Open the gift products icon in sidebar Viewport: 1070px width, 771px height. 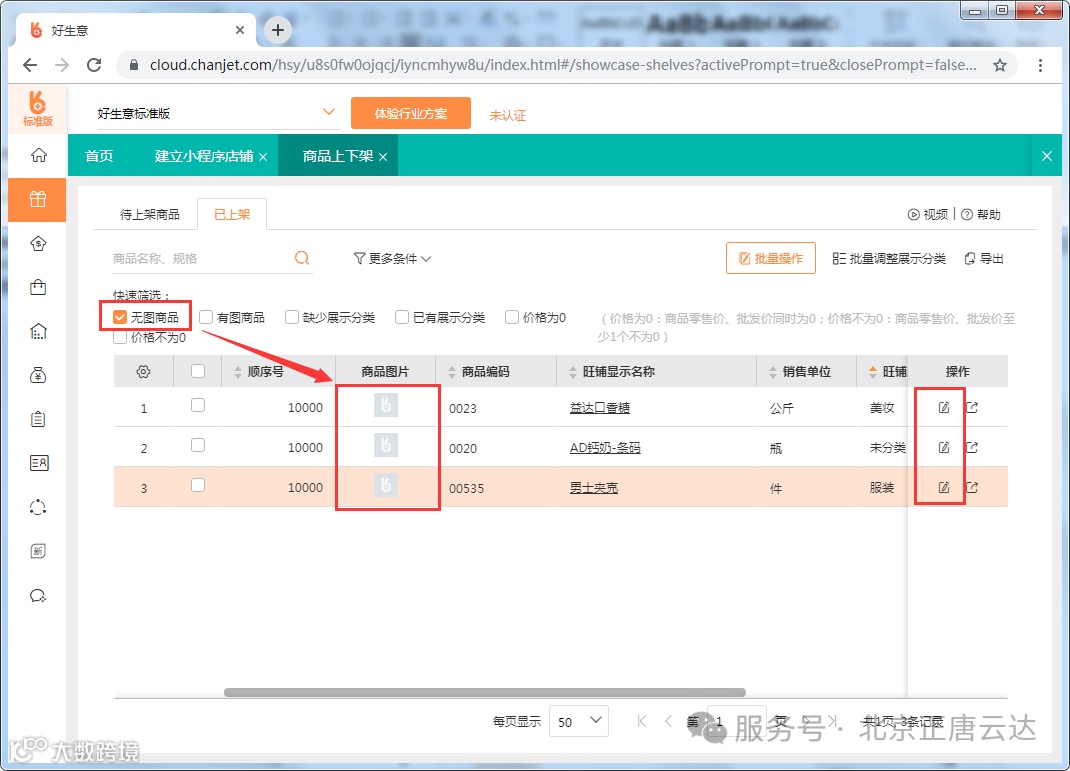point(38,199)
